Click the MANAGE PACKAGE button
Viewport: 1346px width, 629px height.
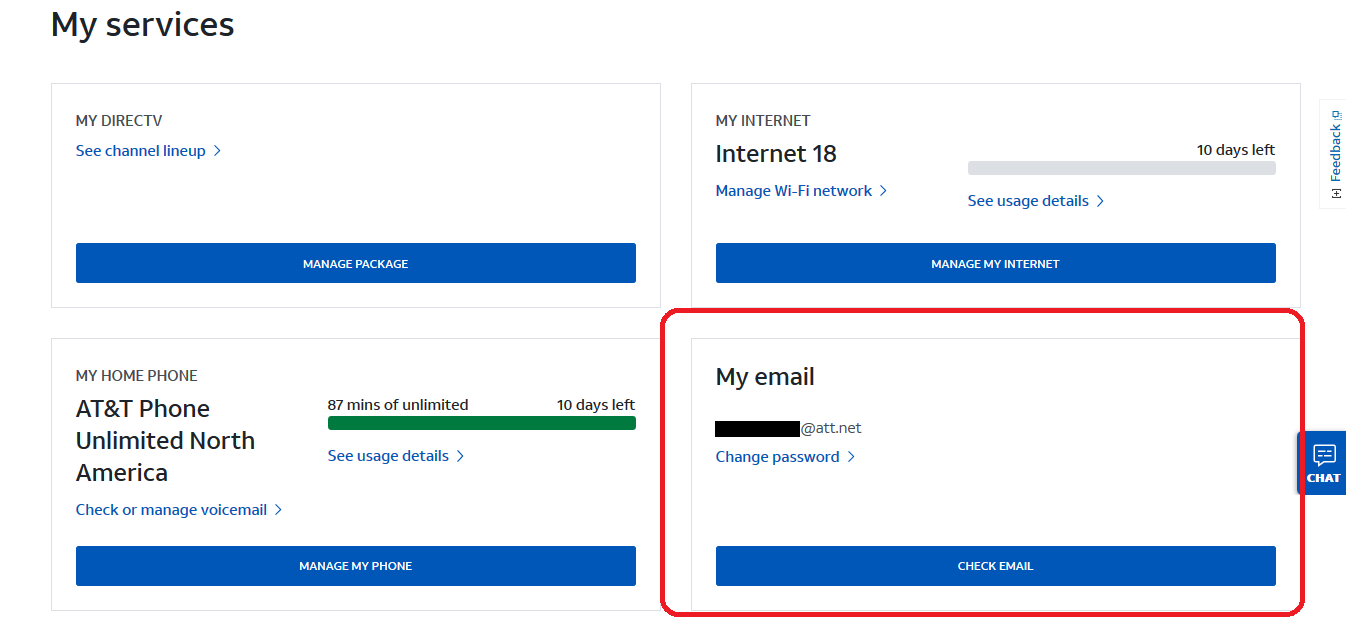(x=356, y=263)
